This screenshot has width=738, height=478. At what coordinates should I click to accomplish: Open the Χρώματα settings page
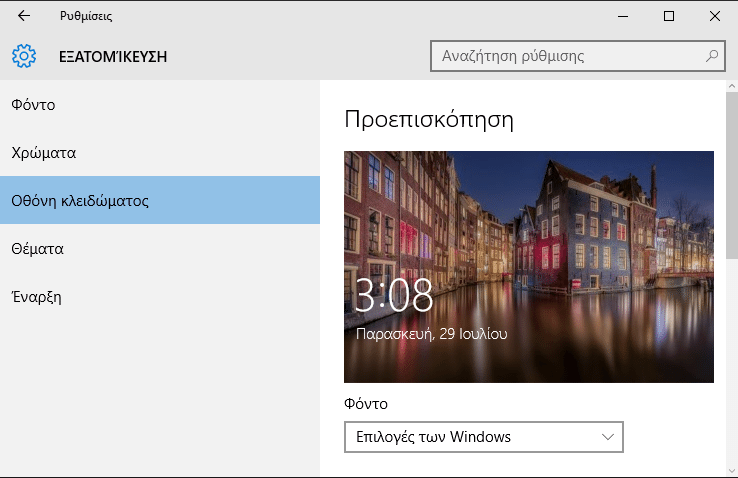[160, 152]
